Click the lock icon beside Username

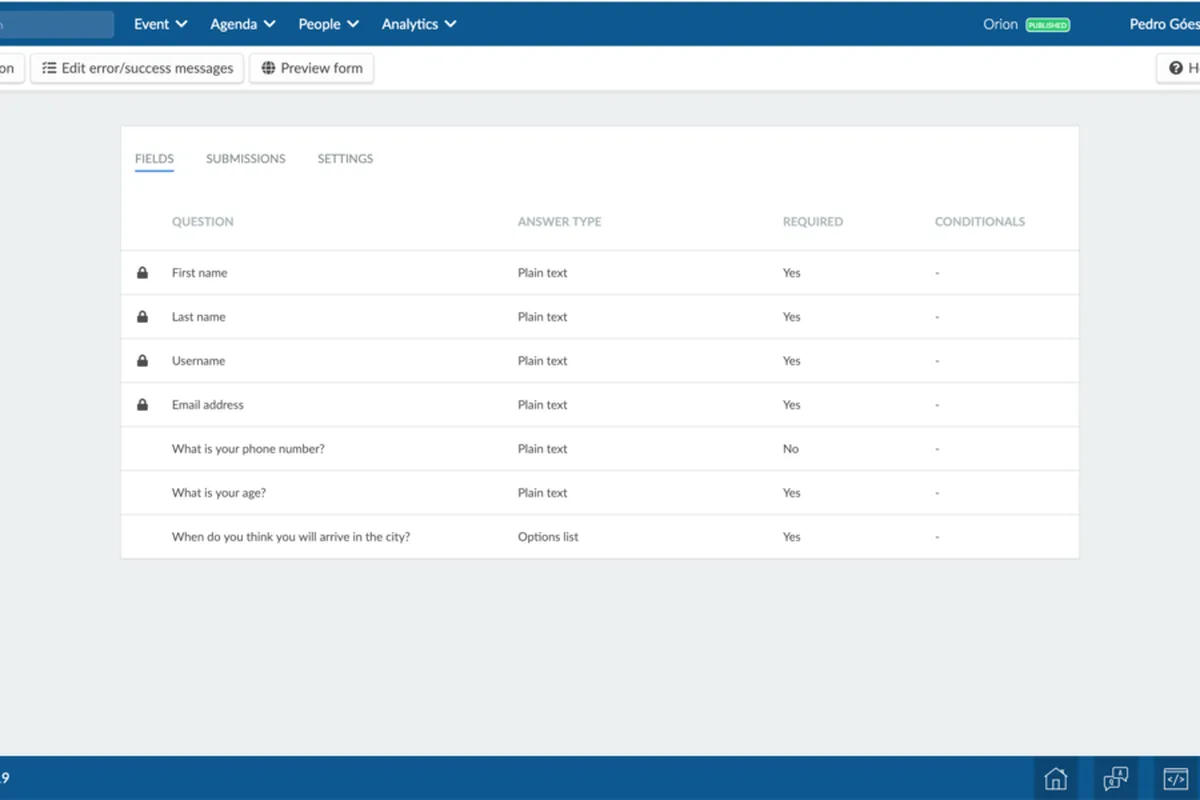pos(142,360)
